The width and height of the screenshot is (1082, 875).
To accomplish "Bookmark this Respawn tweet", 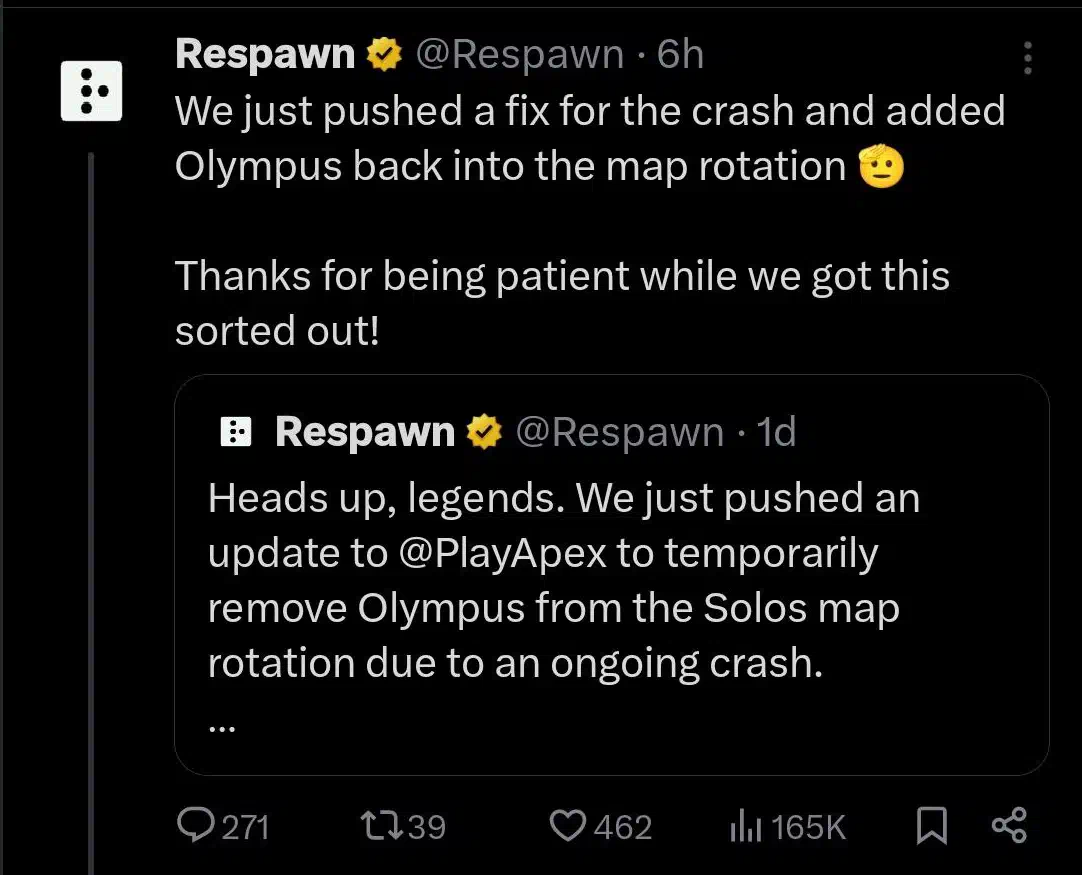I will [931, 826].
